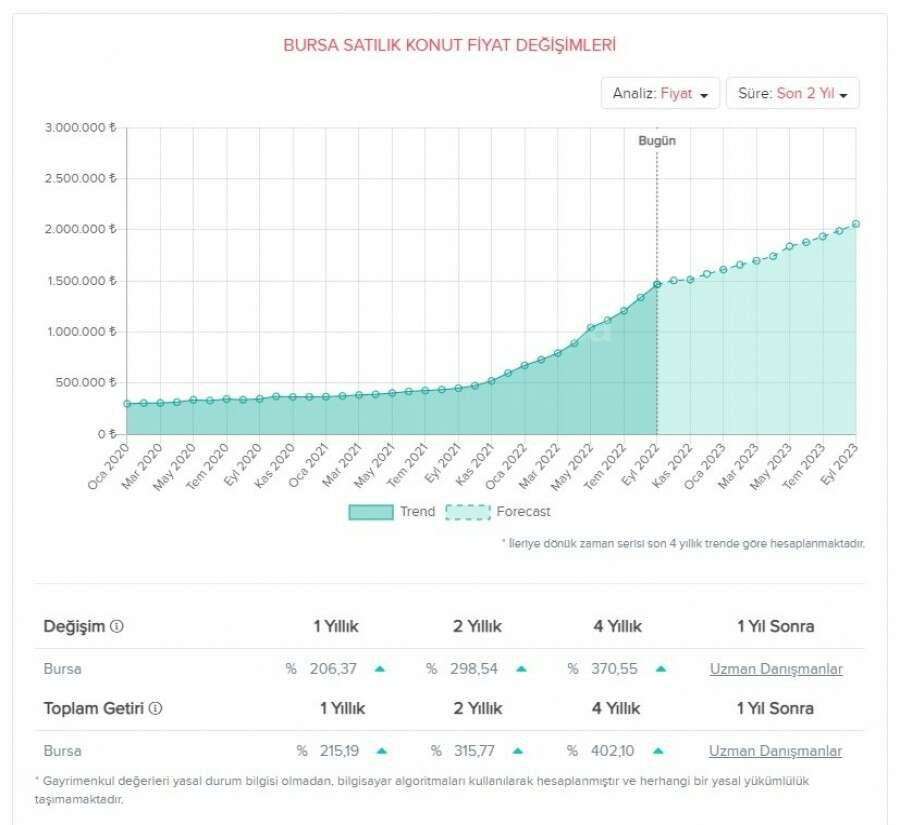Click the Bugün marker label on chart

(657, 141)
